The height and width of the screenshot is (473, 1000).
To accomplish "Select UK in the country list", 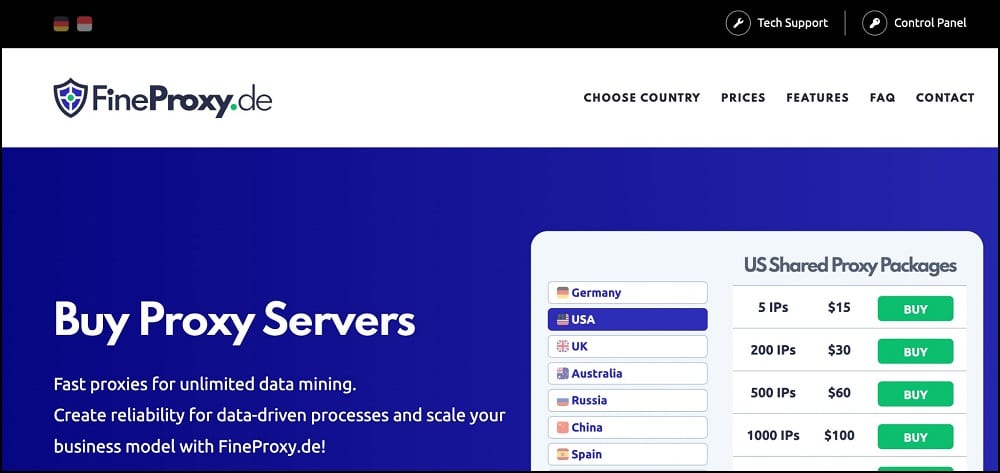I will pos(628,346).
